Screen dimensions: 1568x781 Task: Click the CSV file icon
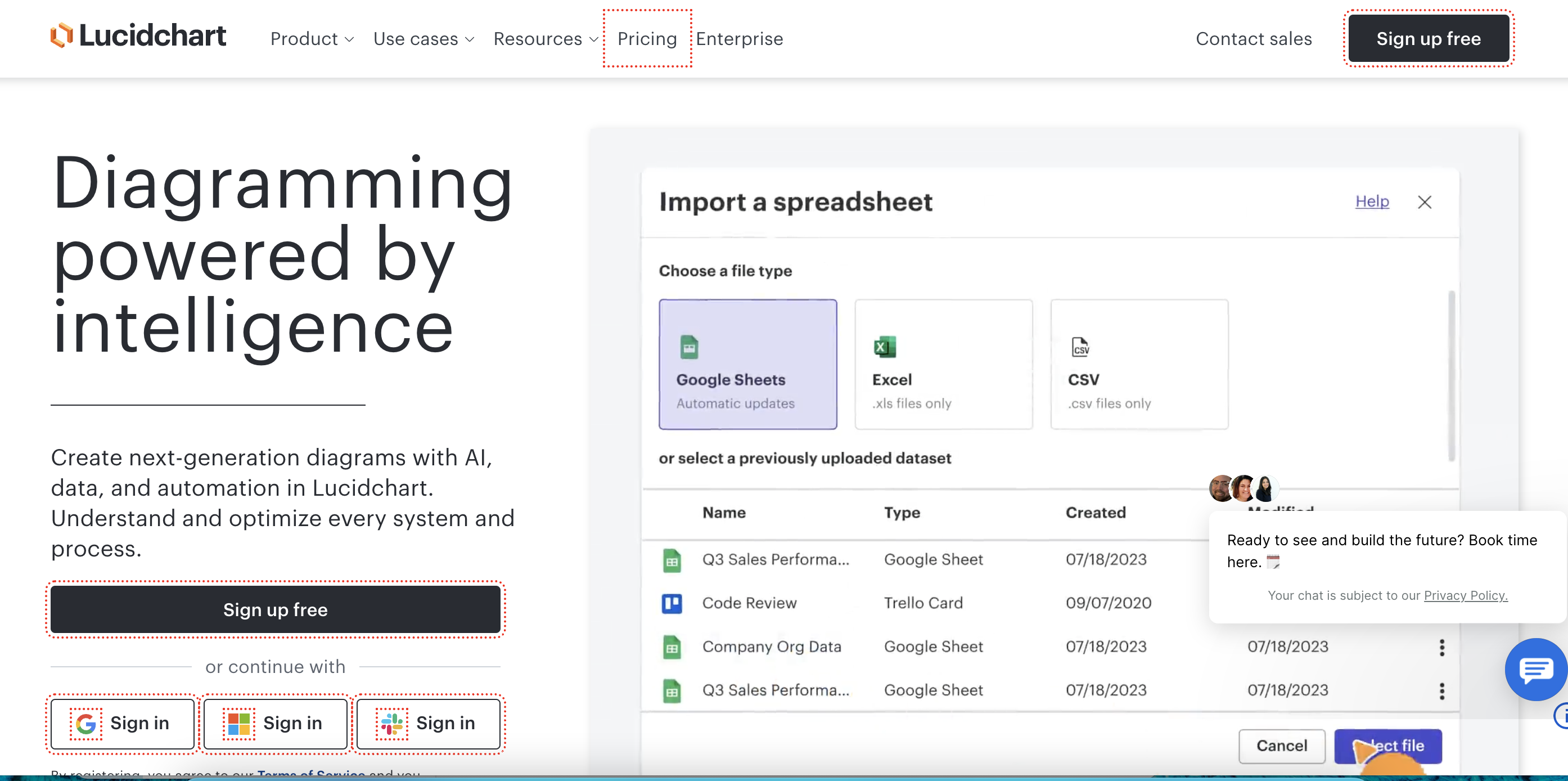(1080, 347)
